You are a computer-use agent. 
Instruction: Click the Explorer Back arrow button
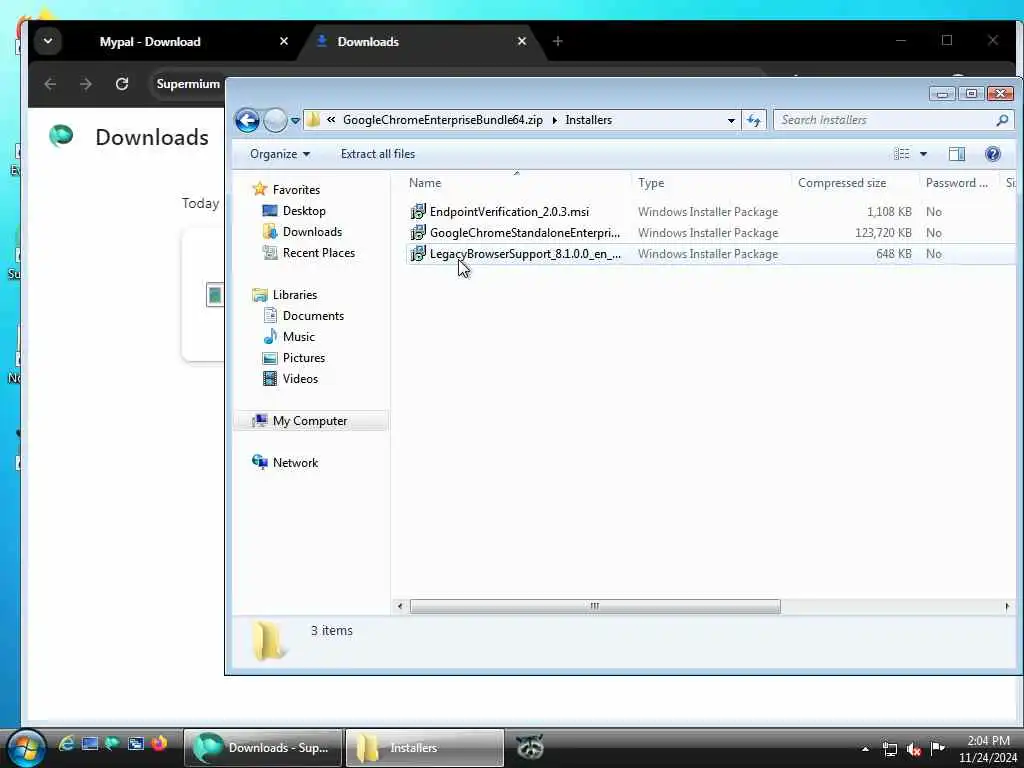click(x=247, y=120)
